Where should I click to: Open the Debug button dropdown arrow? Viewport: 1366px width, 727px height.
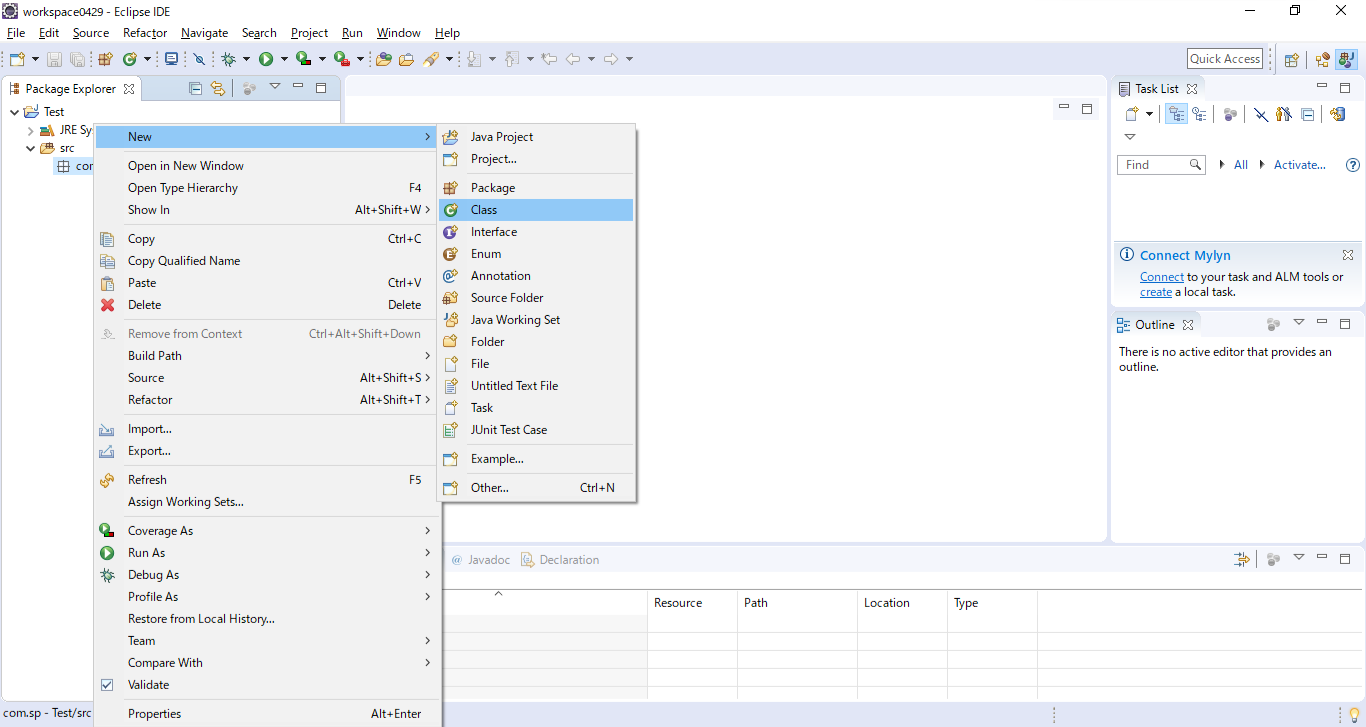tap(246, 59)
